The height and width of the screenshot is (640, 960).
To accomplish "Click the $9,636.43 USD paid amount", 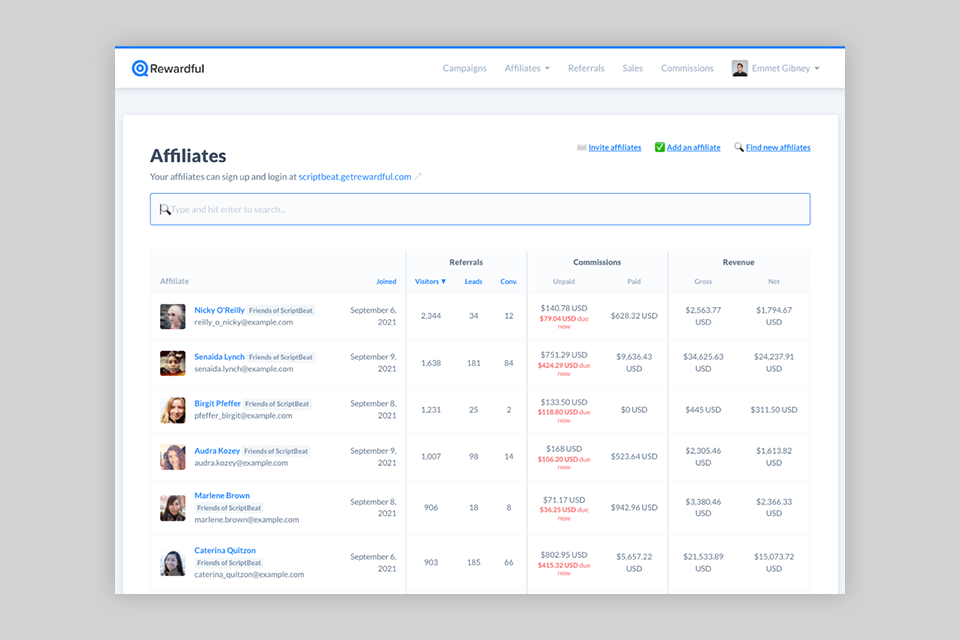I will pos(634,363).
